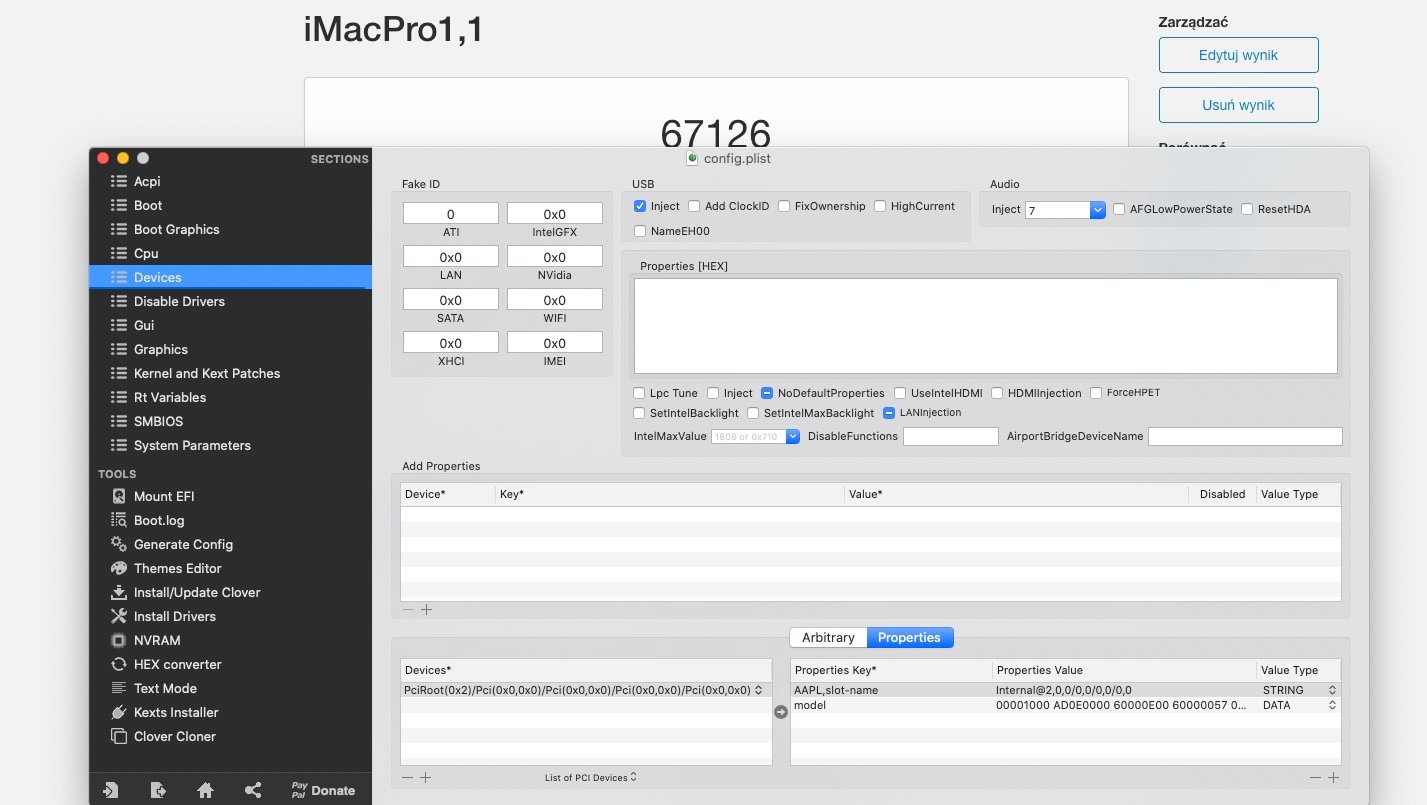
Task: Toggle the AFGLowPowerState checkbox
Action: [x=1119, y=209]
